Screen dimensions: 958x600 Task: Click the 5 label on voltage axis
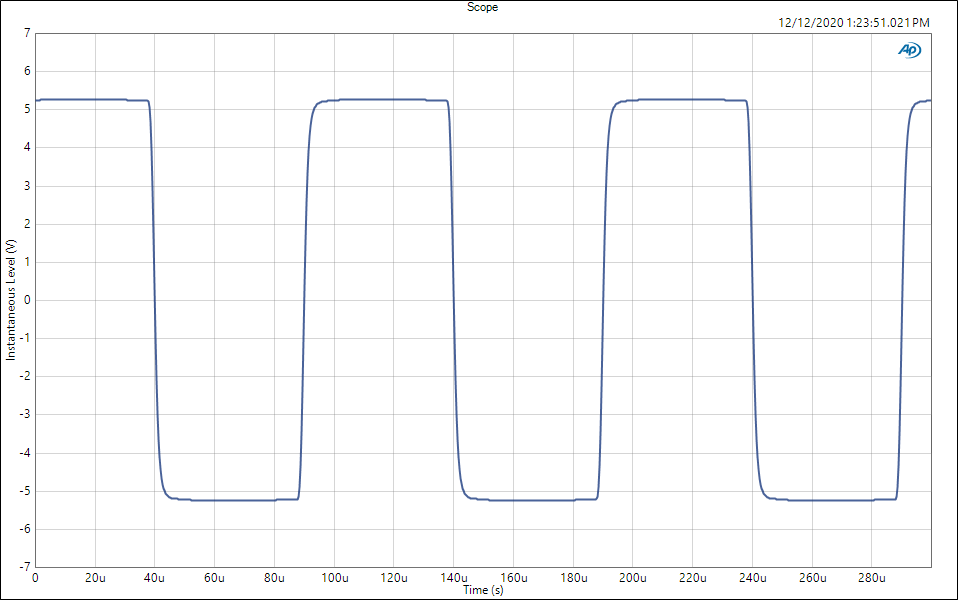click(27, 109)
